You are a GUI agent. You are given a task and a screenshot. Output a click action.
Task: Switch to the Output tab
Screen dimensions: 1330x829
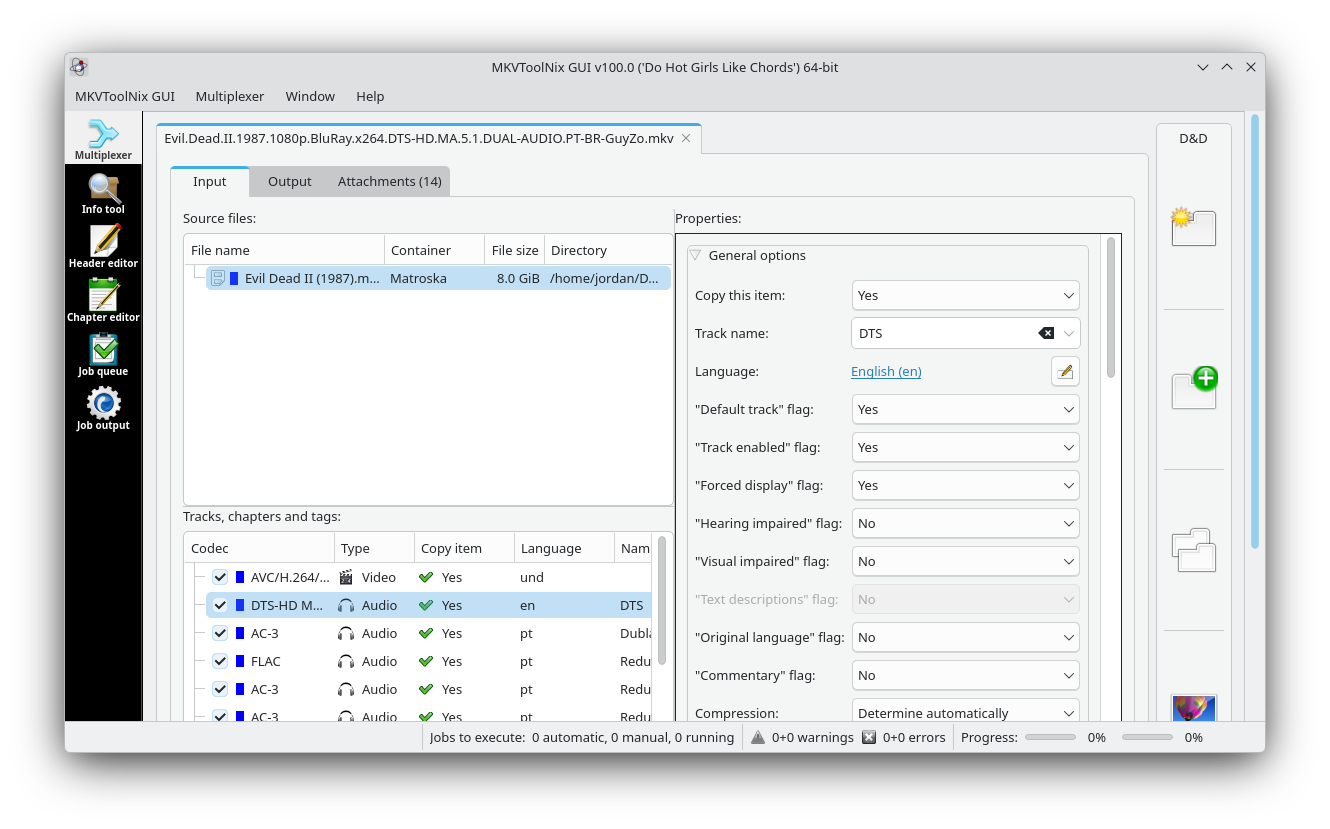(290, 181)
